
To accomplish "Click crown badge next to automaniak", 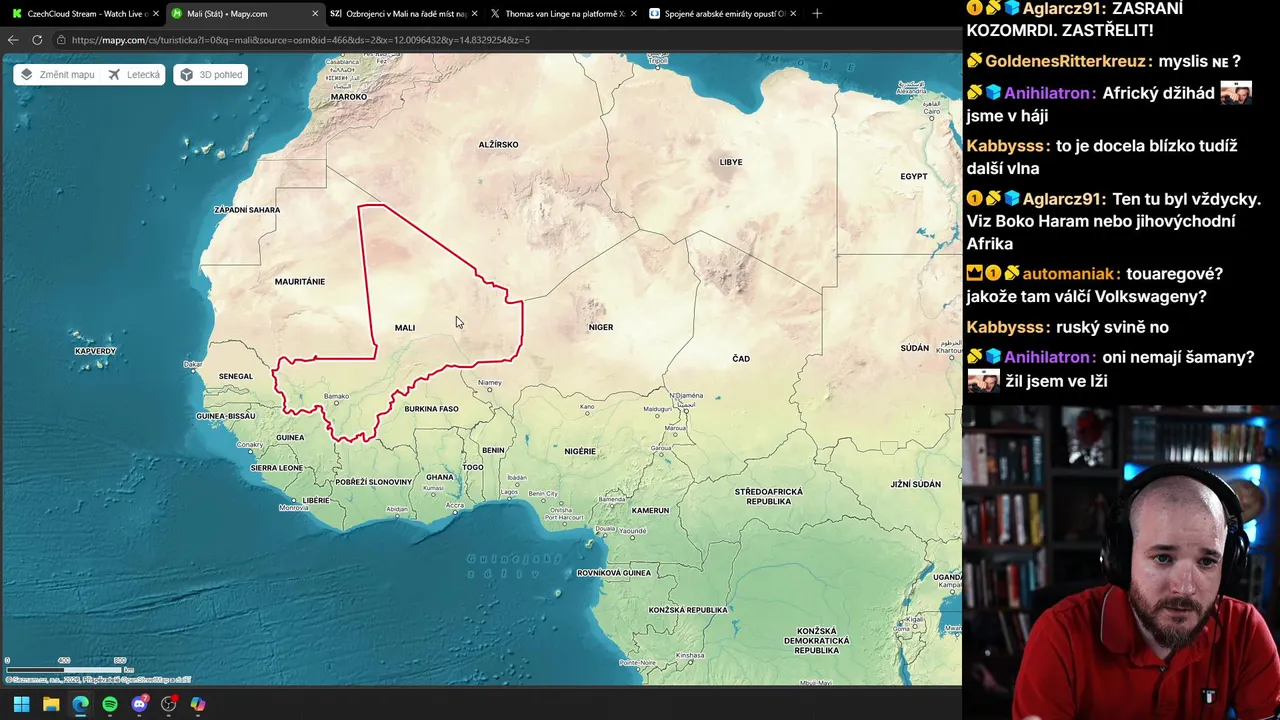I will (974, 273).
